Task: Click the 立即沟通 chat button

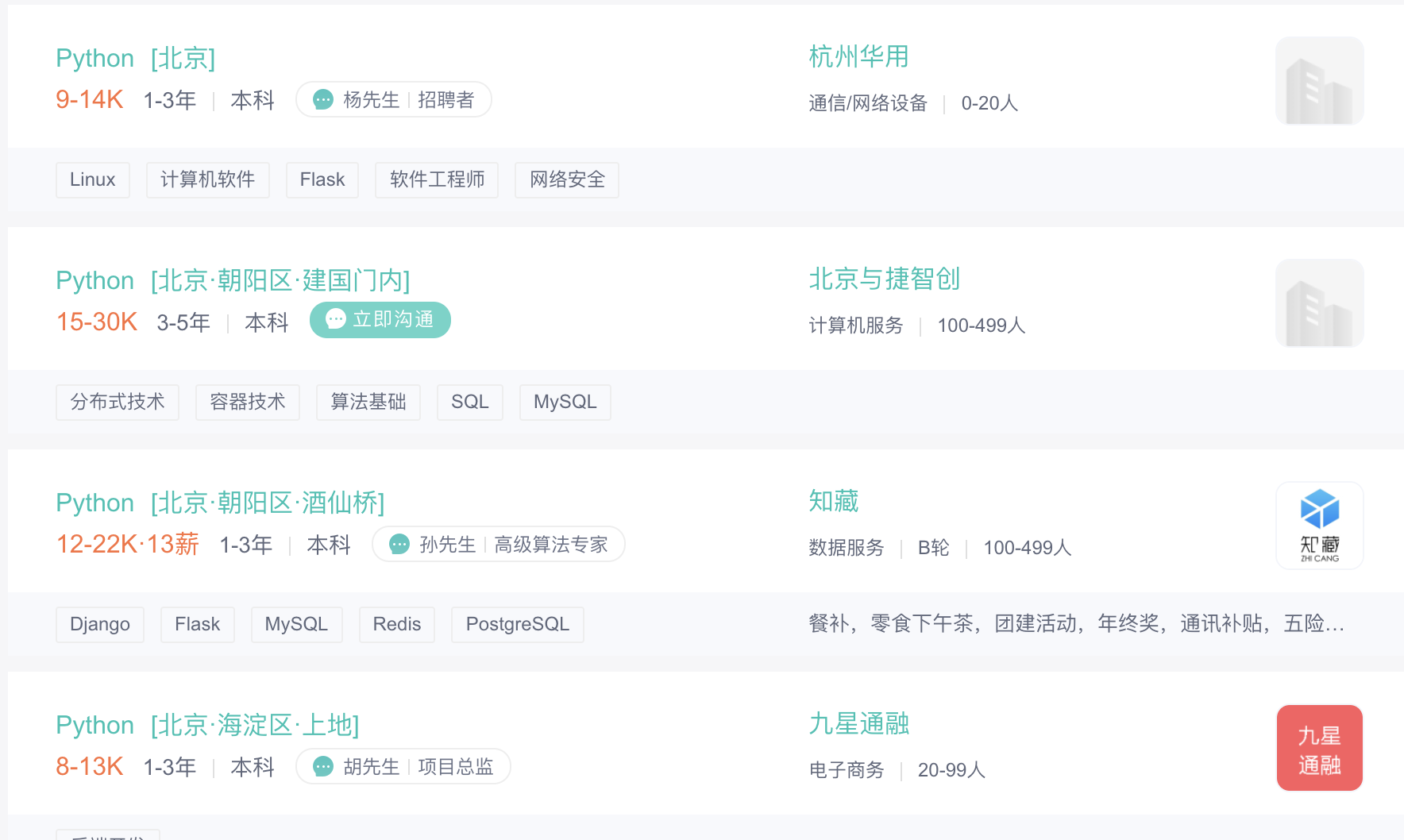Action: point(380,320)
